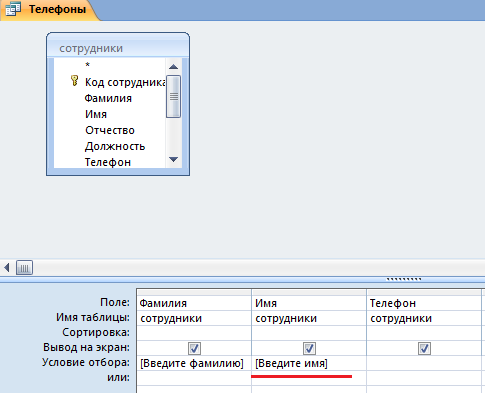Click table name cell under Фамилия column
Viewport: 485px width, 393px height.
point(194,318)
